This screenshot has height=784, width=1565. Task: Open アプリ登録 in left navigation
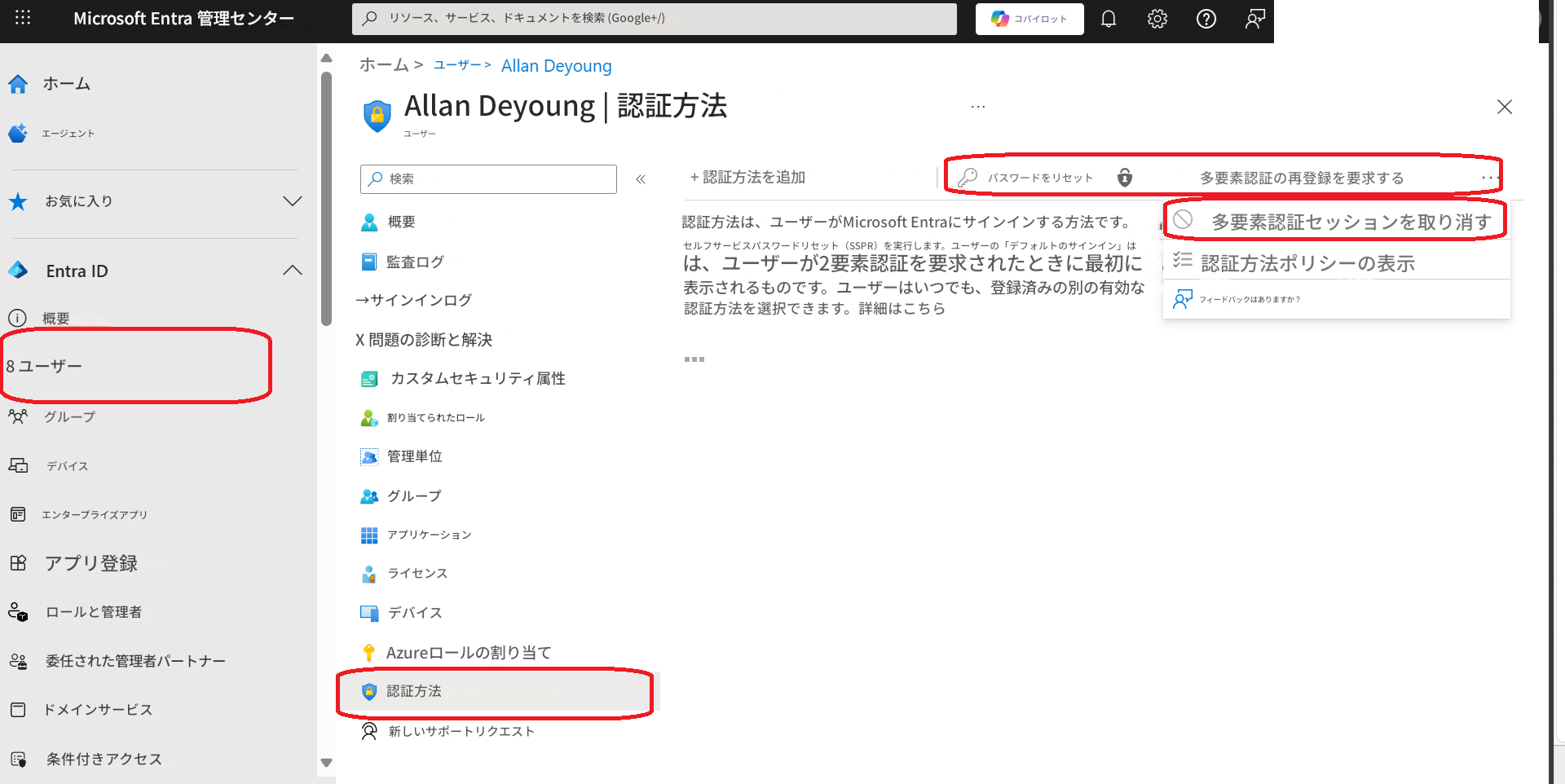tap(91, 563)
